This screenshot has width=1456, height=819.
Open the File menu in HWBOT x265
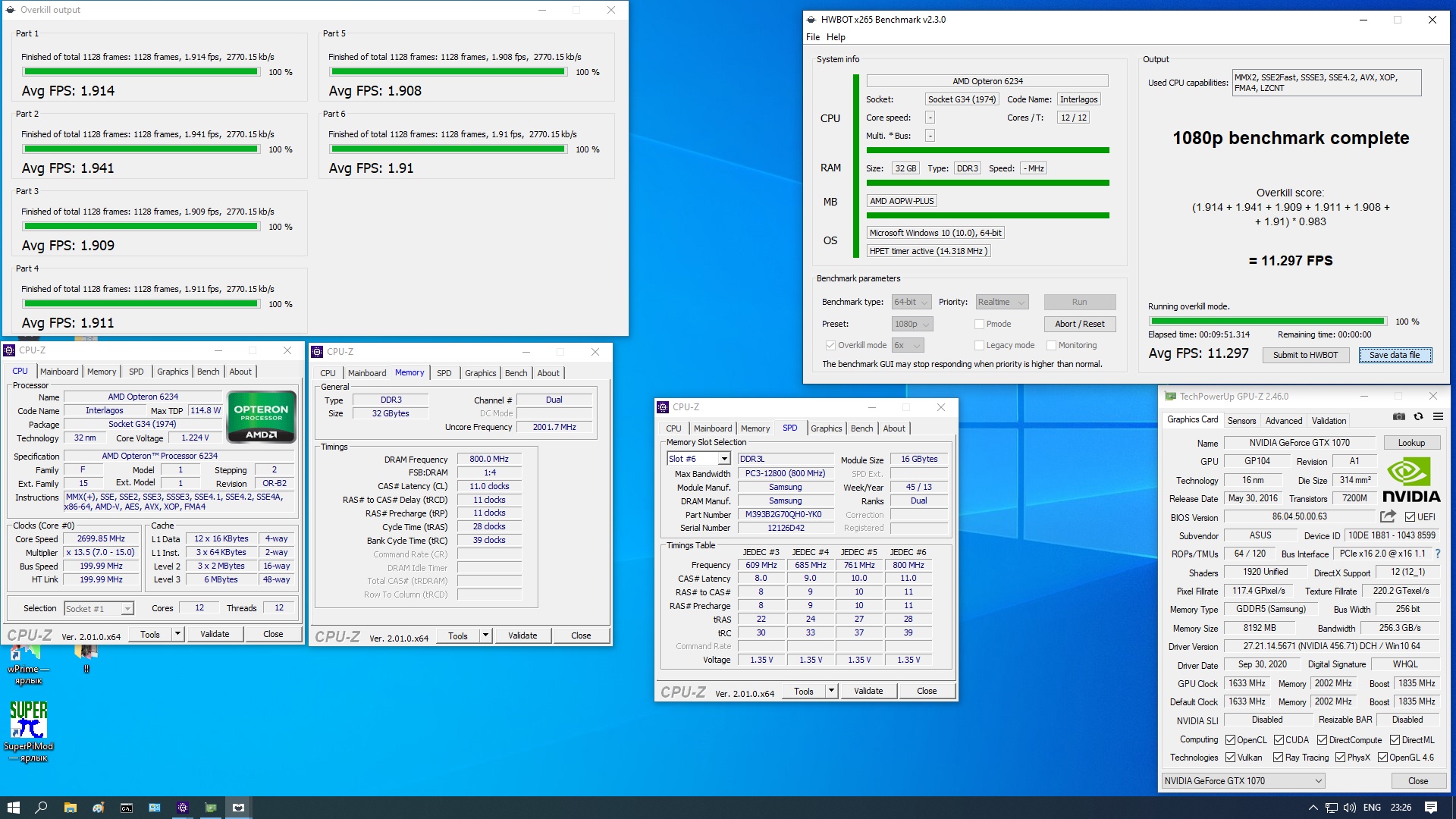click(813, 37)
